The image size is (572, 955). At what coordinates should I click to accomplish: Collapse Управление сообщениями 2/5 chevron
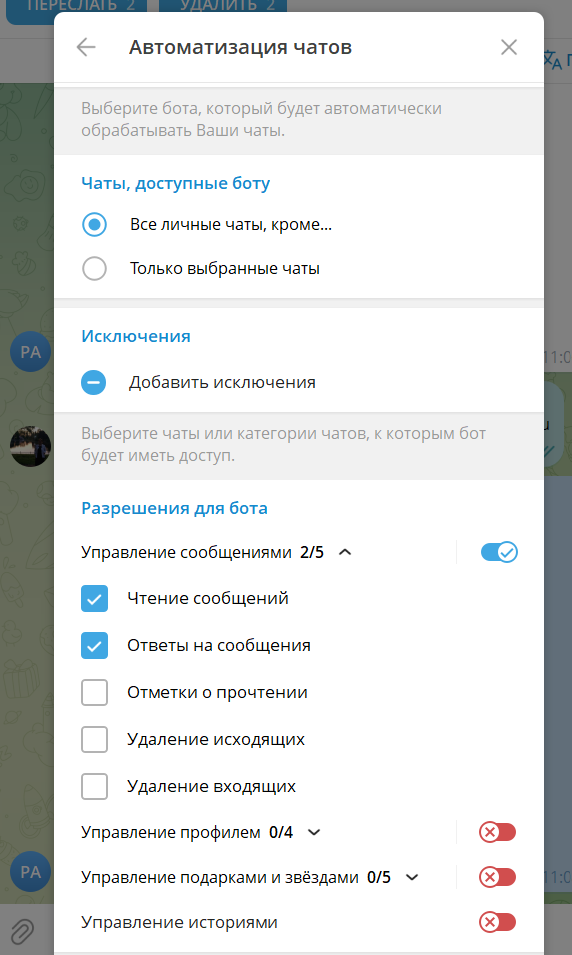click(x=345, y=552)
